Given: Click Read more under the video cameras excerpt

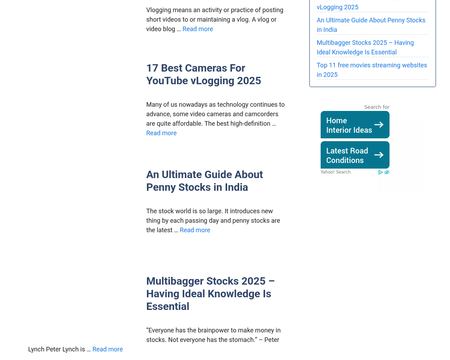Looking at the screenshot, I should 161,133.
